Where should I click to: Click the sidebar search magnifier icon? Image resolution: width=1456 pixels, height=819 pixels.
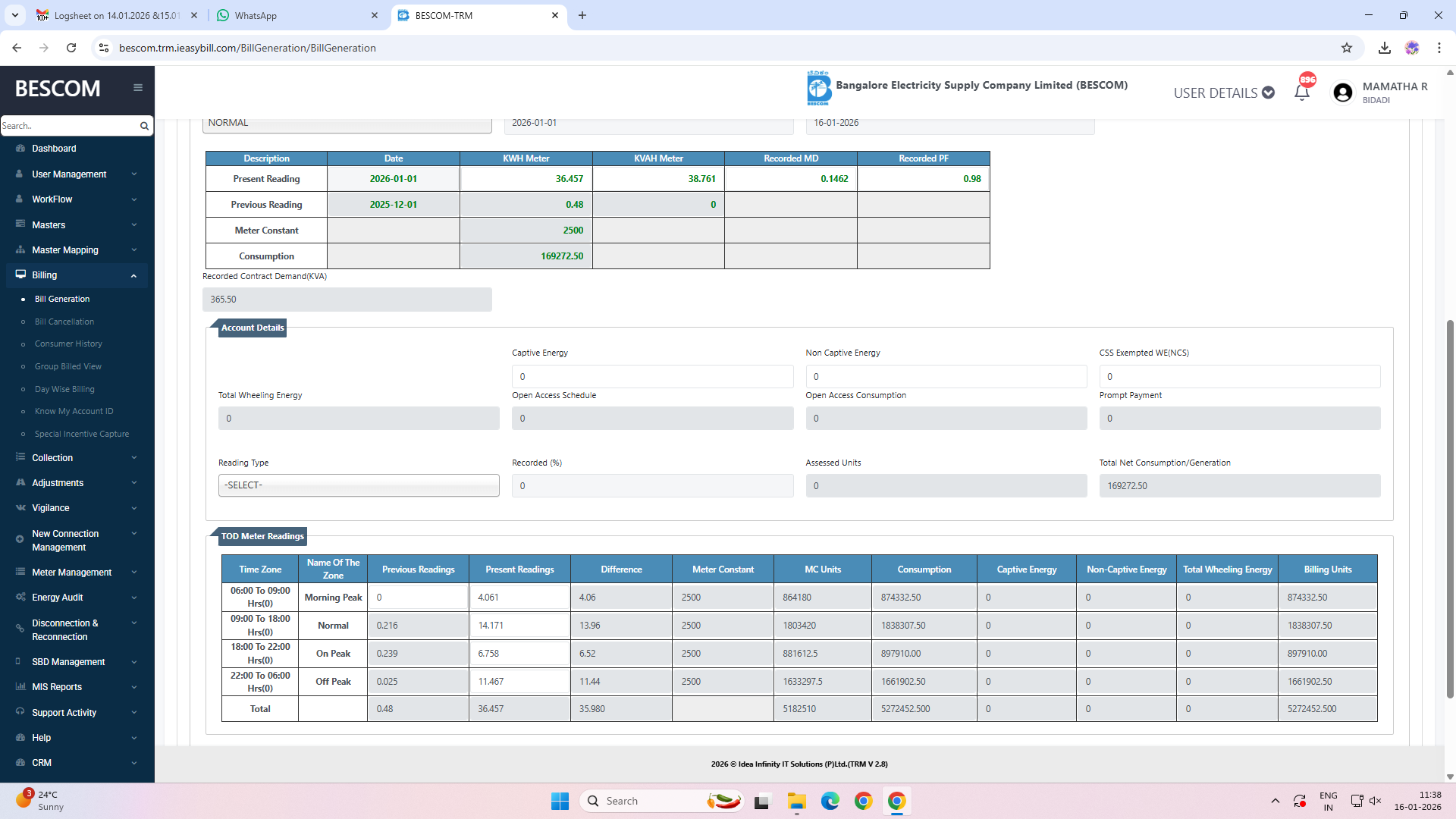[144, 126]
